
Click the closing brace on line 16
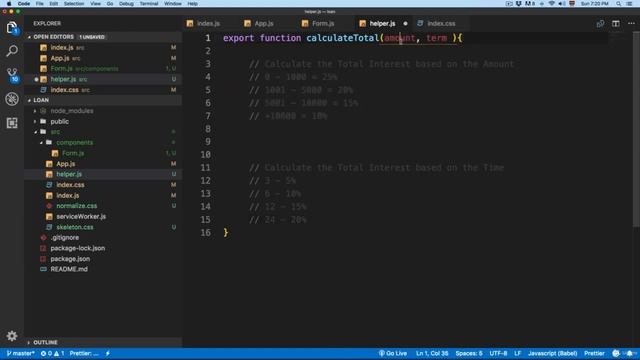(226, 233)
